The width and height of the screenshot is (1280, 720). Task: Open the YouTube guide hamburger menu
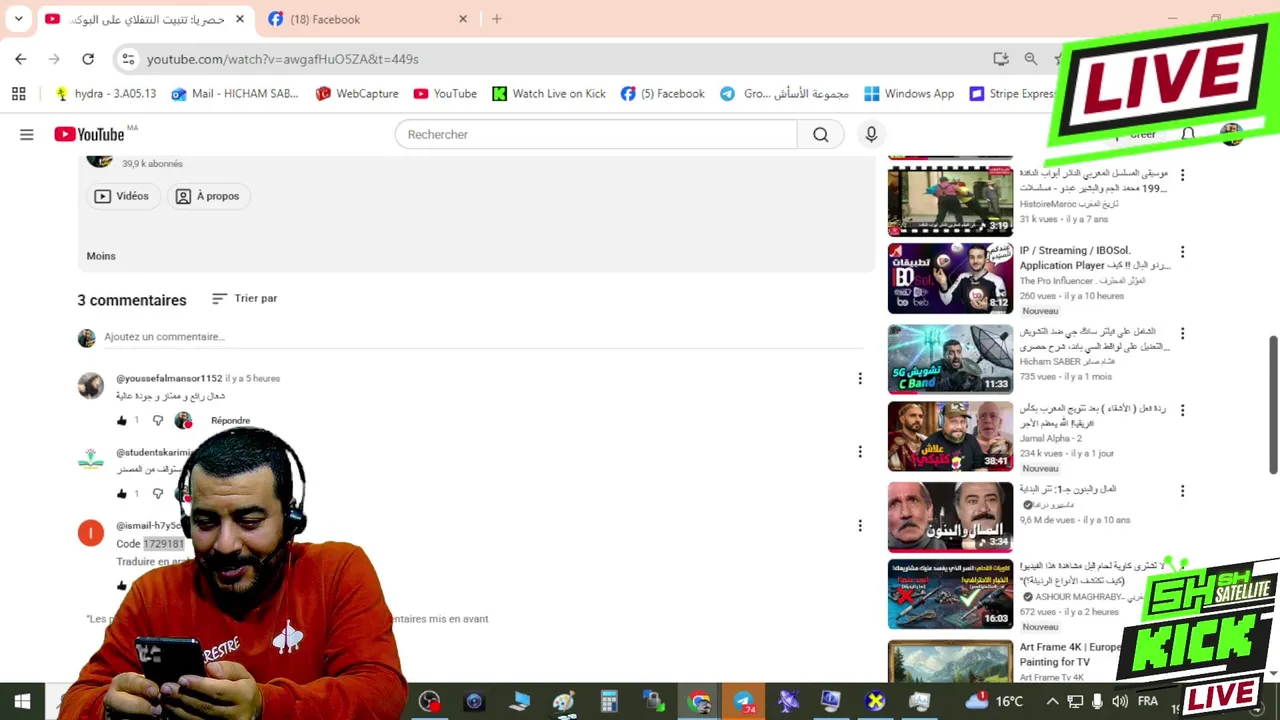(27, 134)
